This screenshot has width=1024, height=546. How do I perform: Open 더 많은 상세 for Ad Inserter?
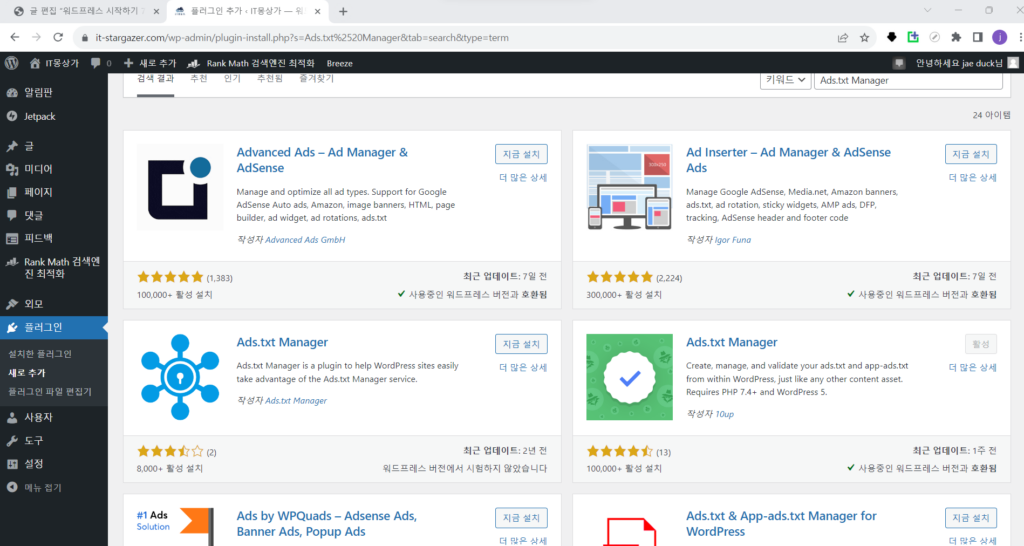[x=972, y=178]
